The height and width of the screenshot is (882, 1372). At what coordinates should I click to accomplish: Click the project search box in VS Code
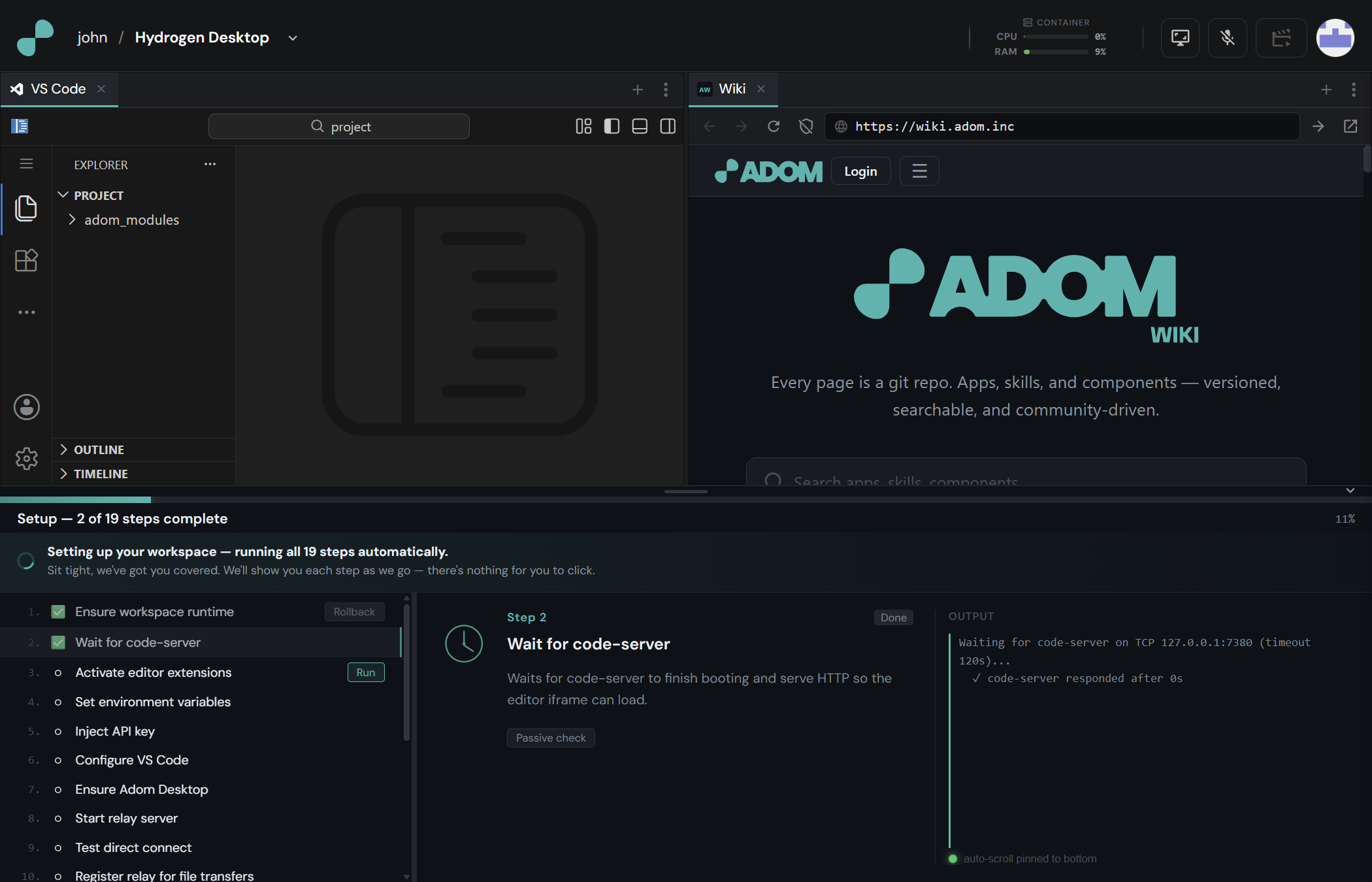[339, 126]
